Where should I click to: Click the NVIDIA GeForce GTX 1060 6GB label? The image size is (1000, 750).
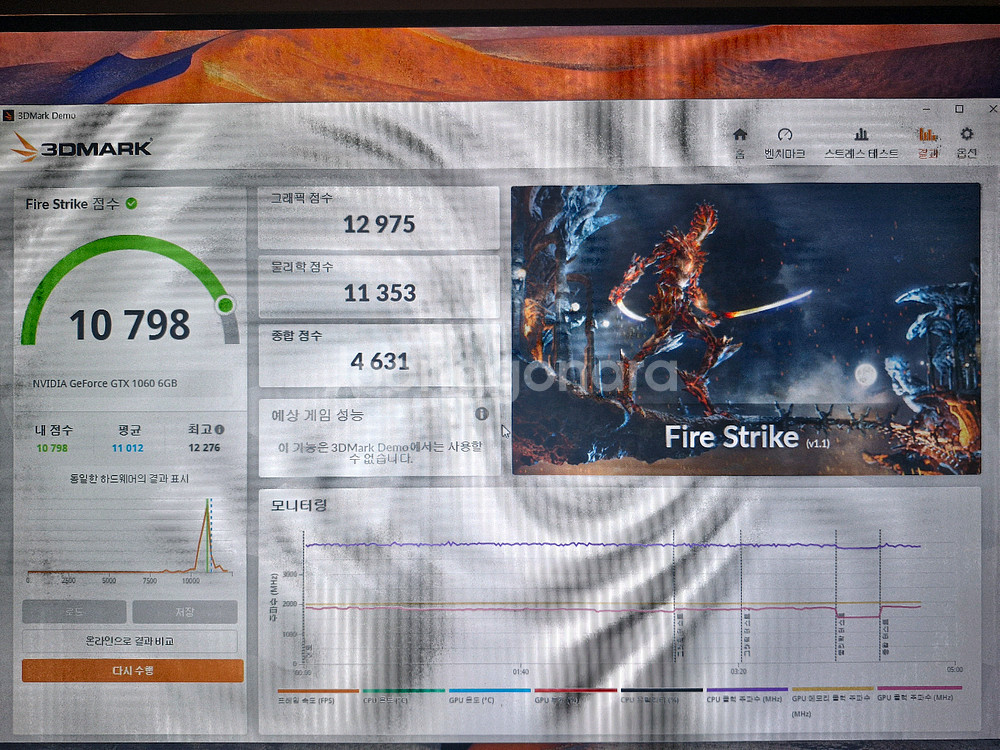105,383
